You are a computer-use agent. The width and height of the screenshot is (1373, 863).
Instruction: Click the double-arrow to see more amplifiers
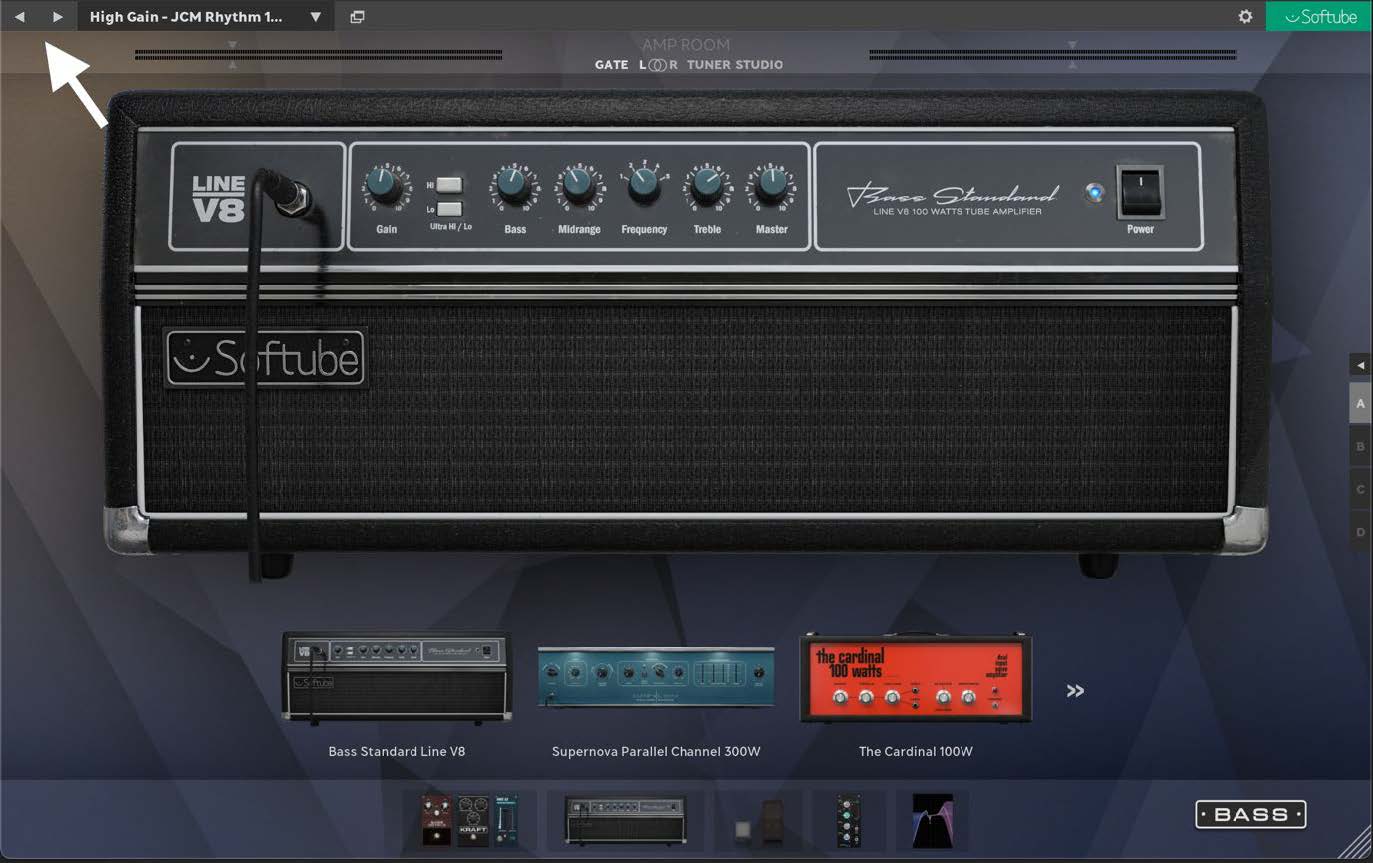click(1074, 690)
